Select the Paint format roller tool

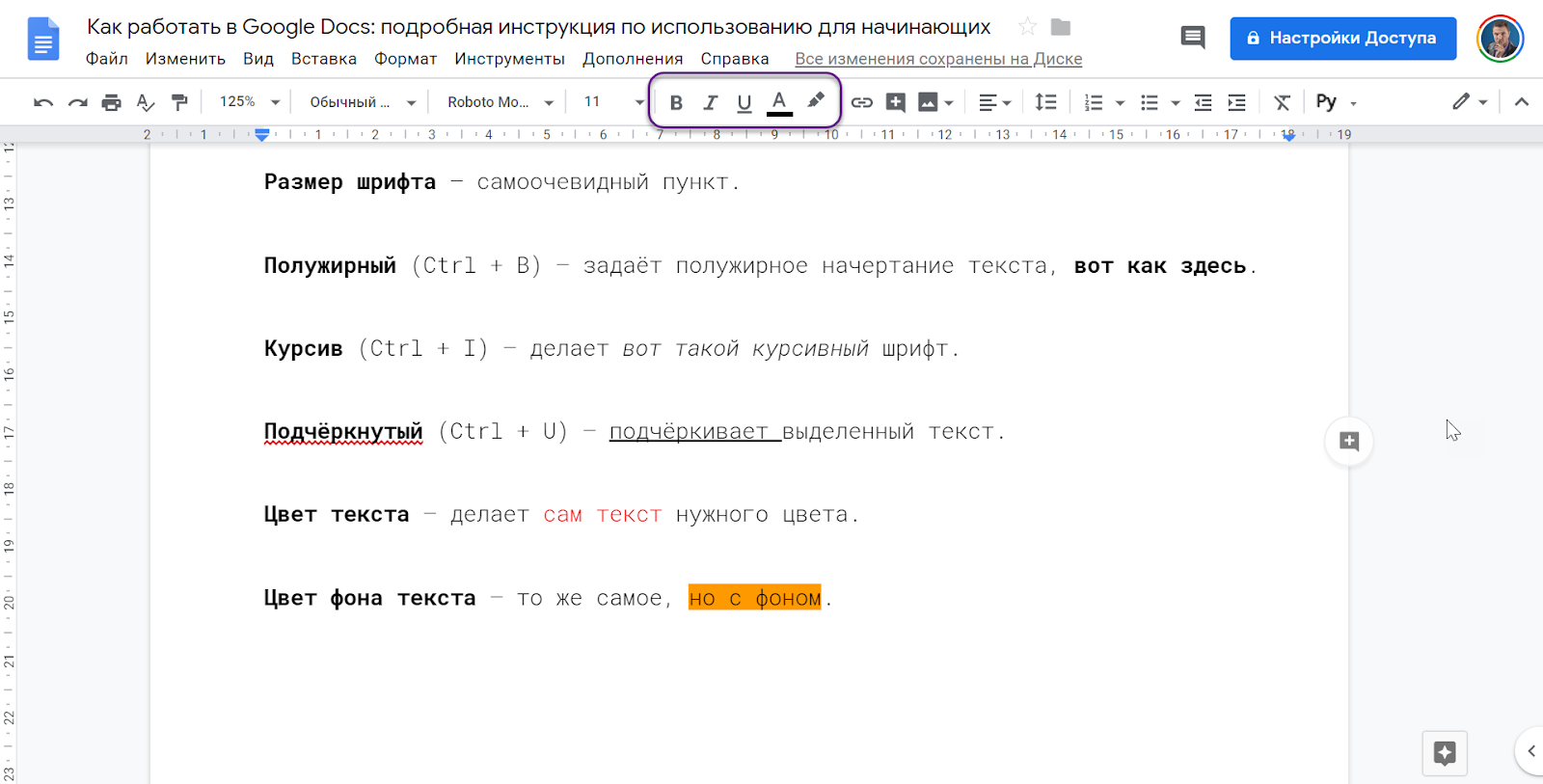[179, 102]
